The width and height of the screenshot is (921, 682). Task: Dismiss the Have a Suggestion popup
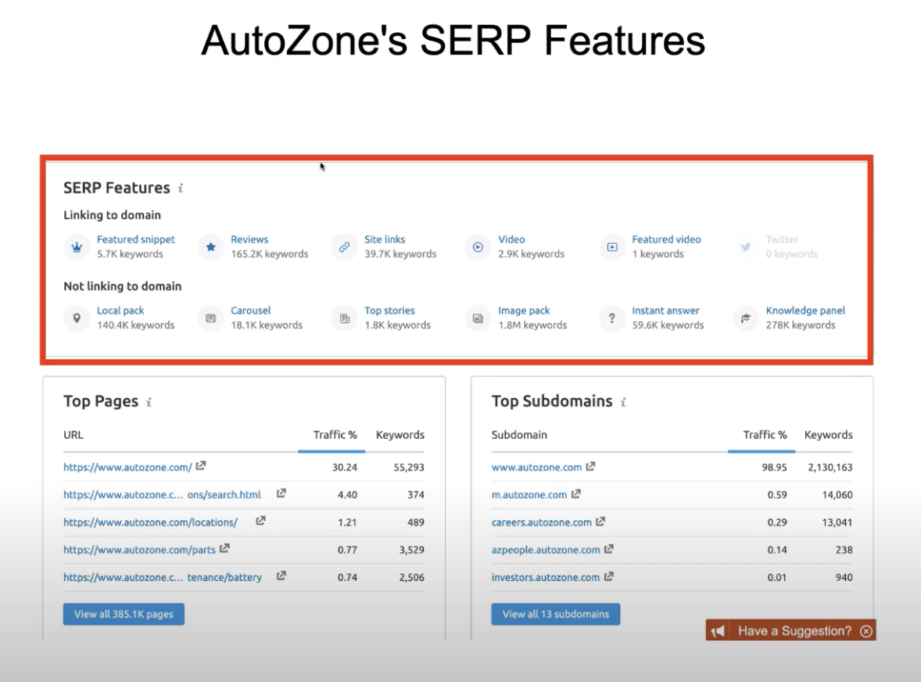[x=865, y=630]
